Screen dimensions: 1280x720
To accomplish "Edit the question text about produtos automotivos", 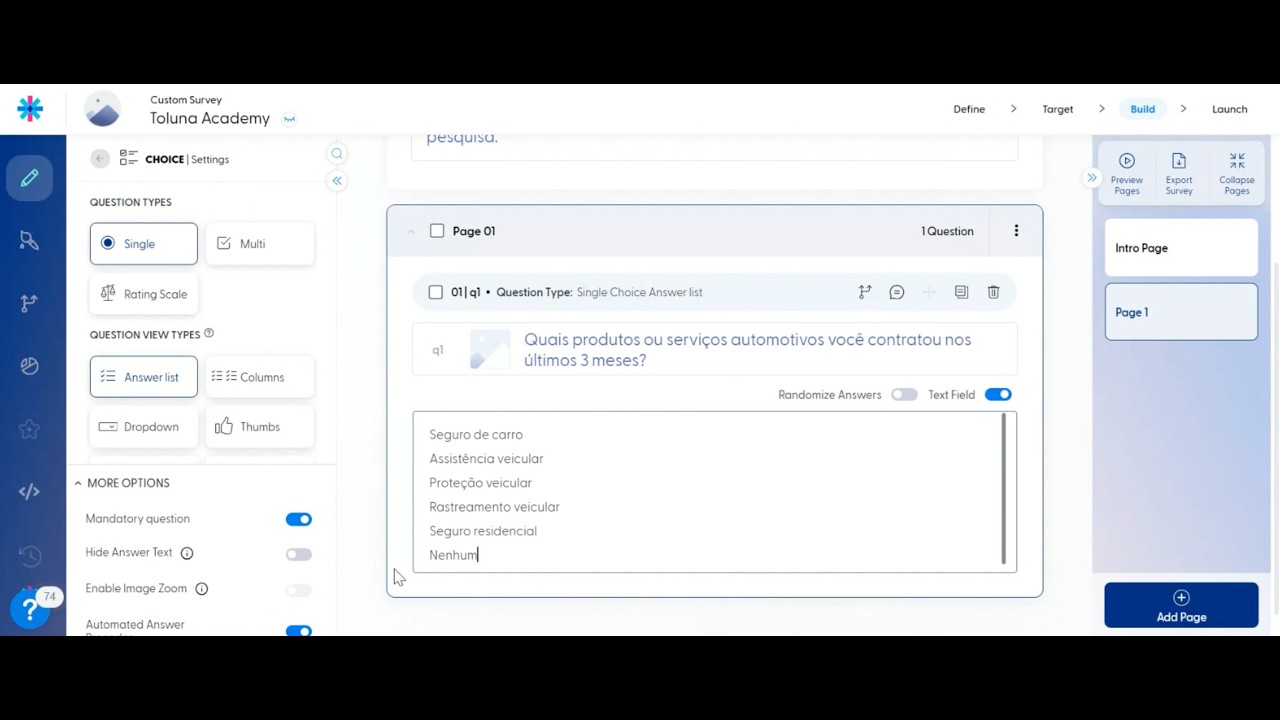I will coord(747,350).
